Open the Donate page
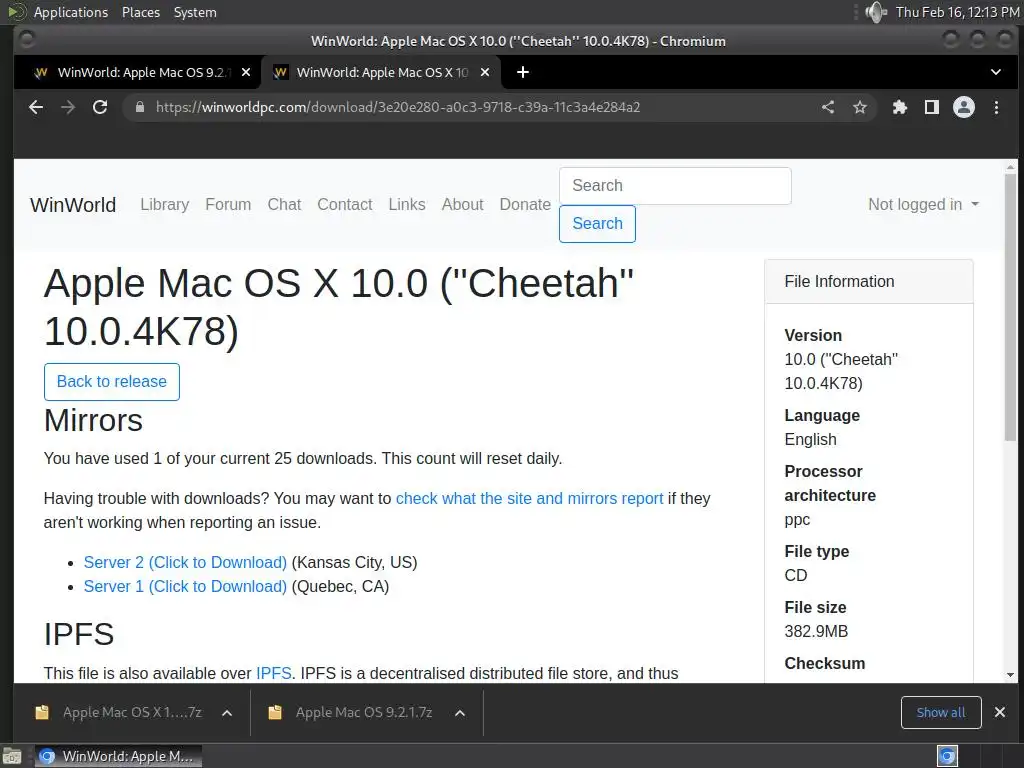 click(x=525, y=204)
